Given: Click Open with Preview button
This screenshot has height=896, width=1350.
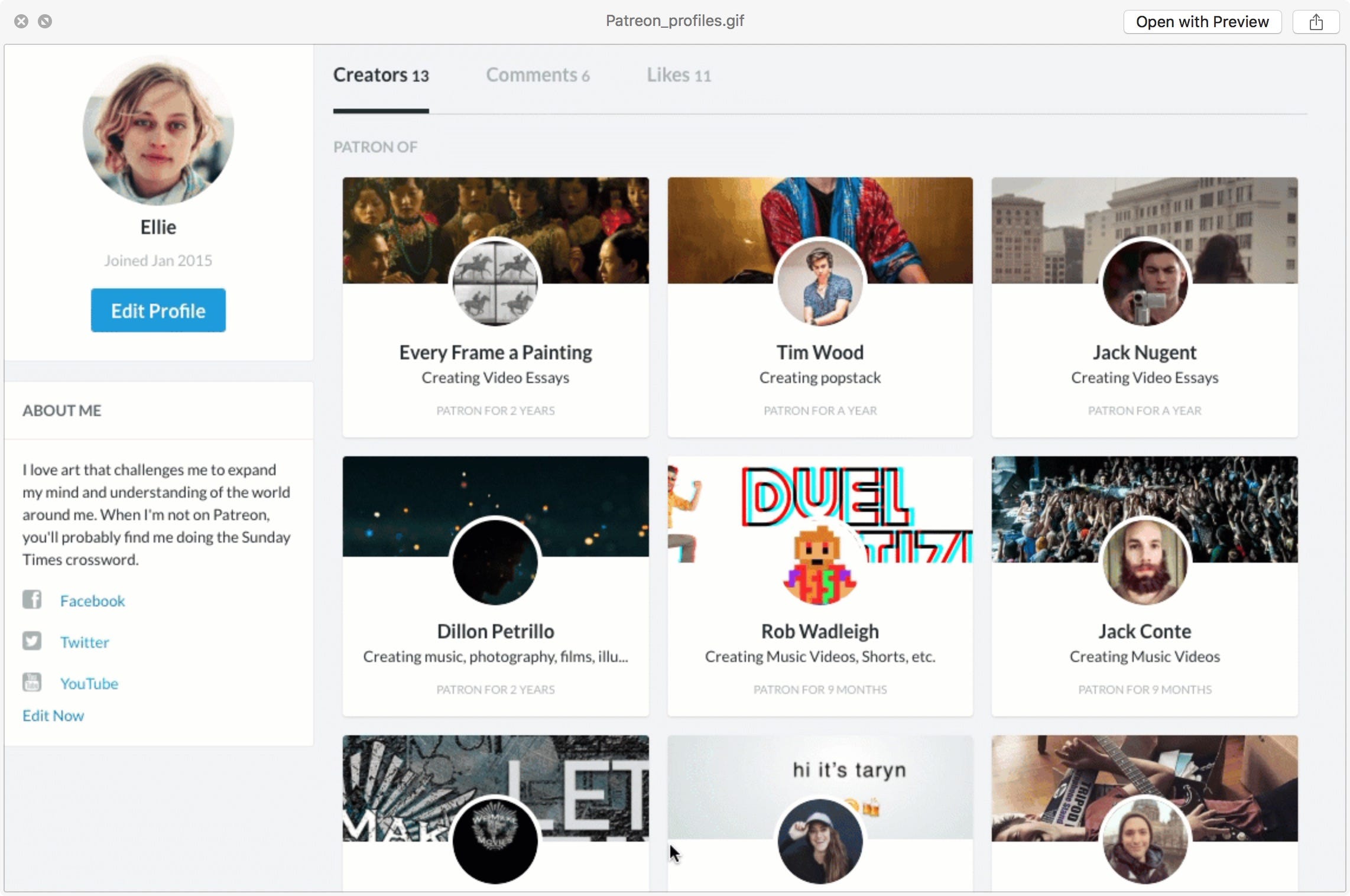Looking at the screenshot, I should (x=1202, y=22).
